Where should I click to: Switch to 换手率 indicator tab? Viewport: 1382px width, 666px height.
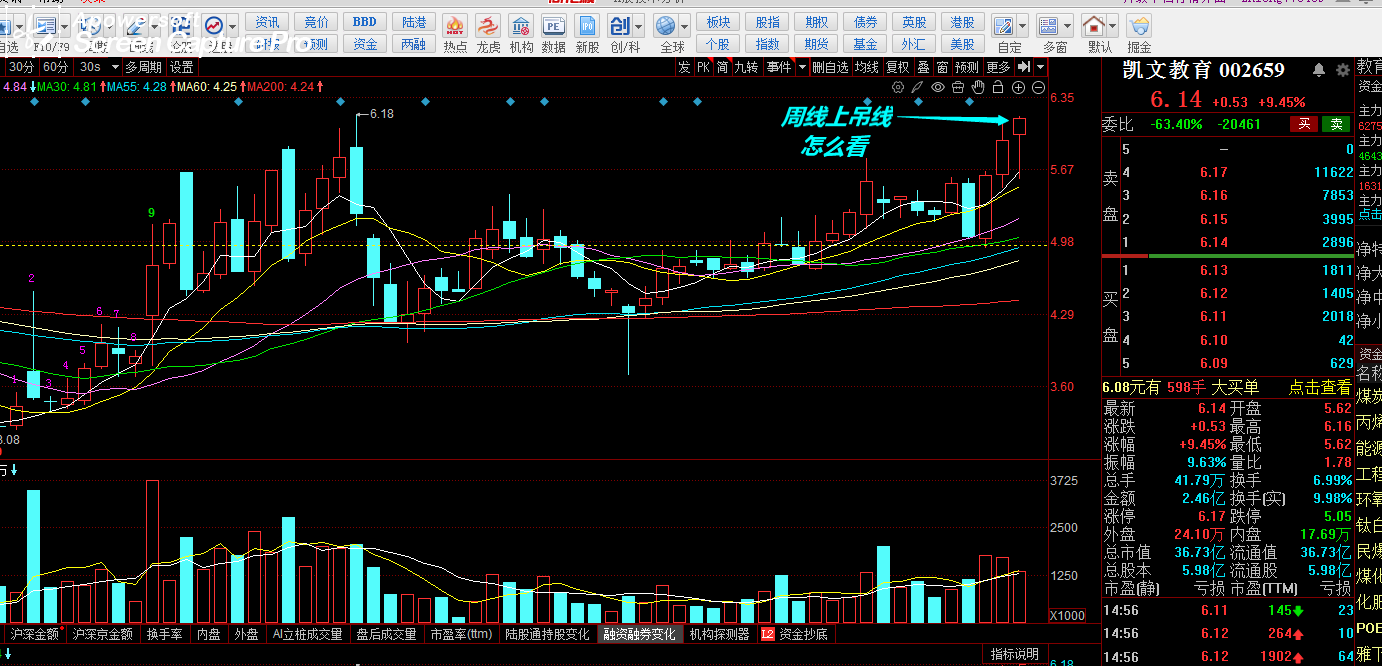(x=165, y=634)
